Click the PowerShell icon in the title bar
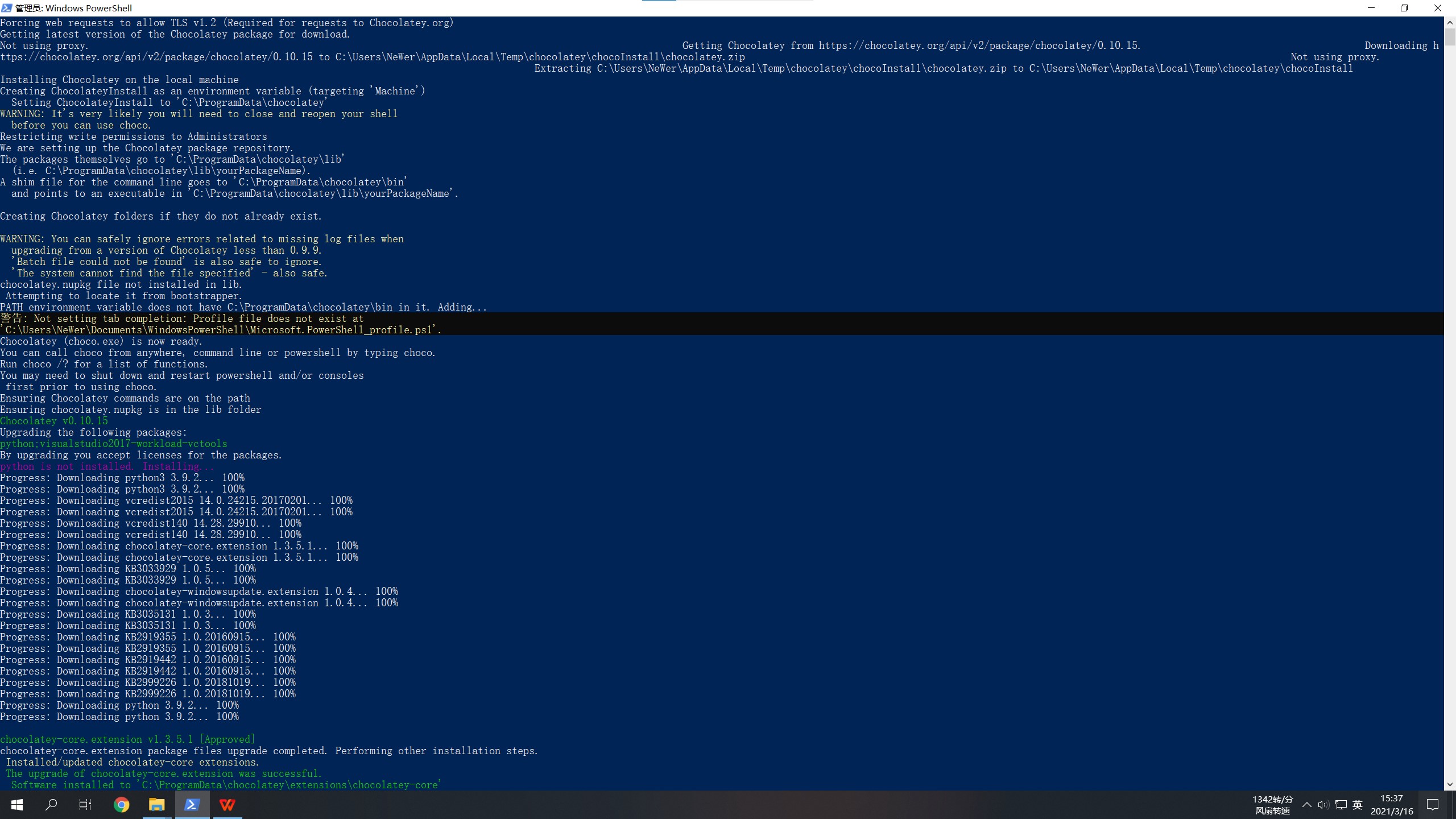The image size is (1456, 819). point(7,8)
